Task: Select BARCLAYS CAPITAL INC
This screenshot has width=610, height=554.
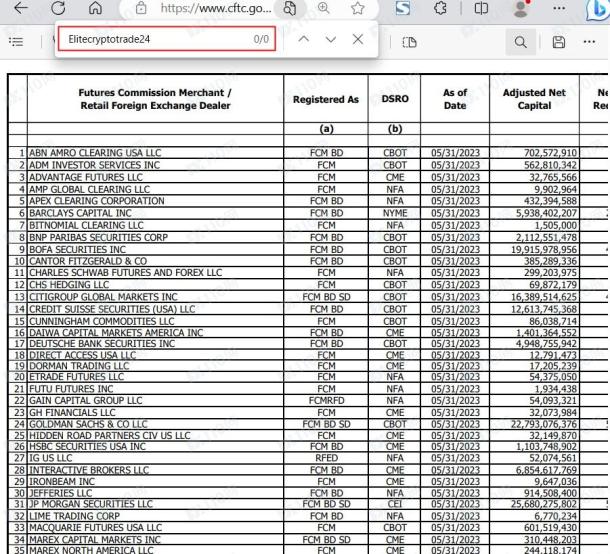Action: 81,213
